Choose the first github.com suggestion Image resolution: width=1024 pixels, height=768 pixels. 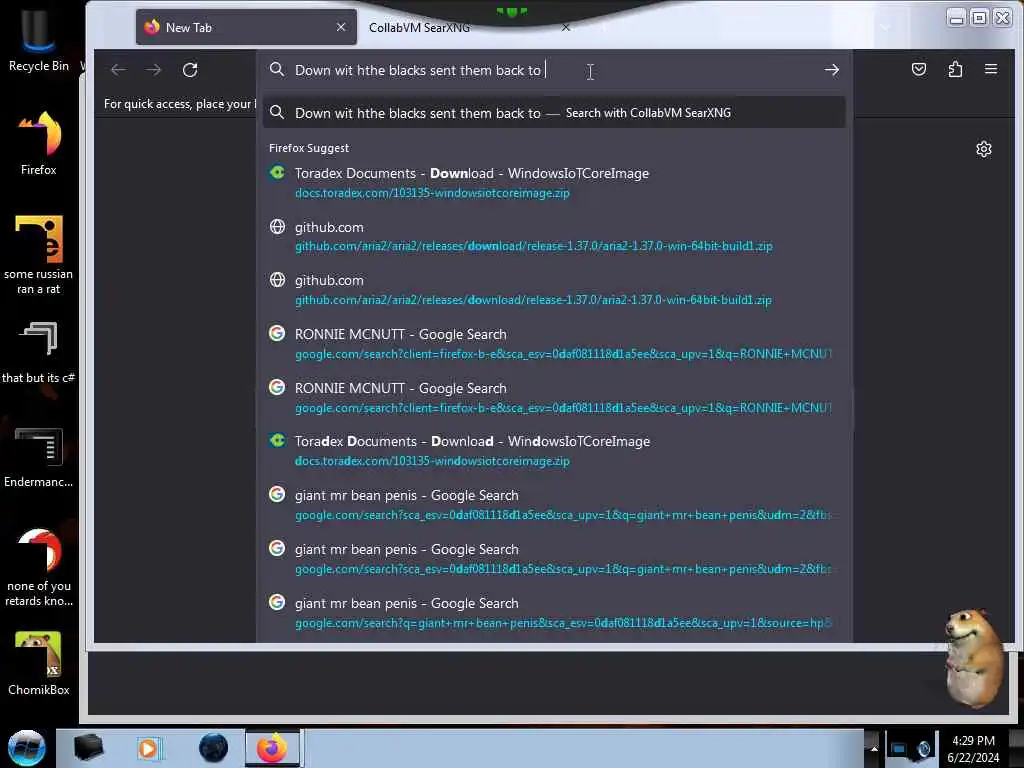pos(554,236)
